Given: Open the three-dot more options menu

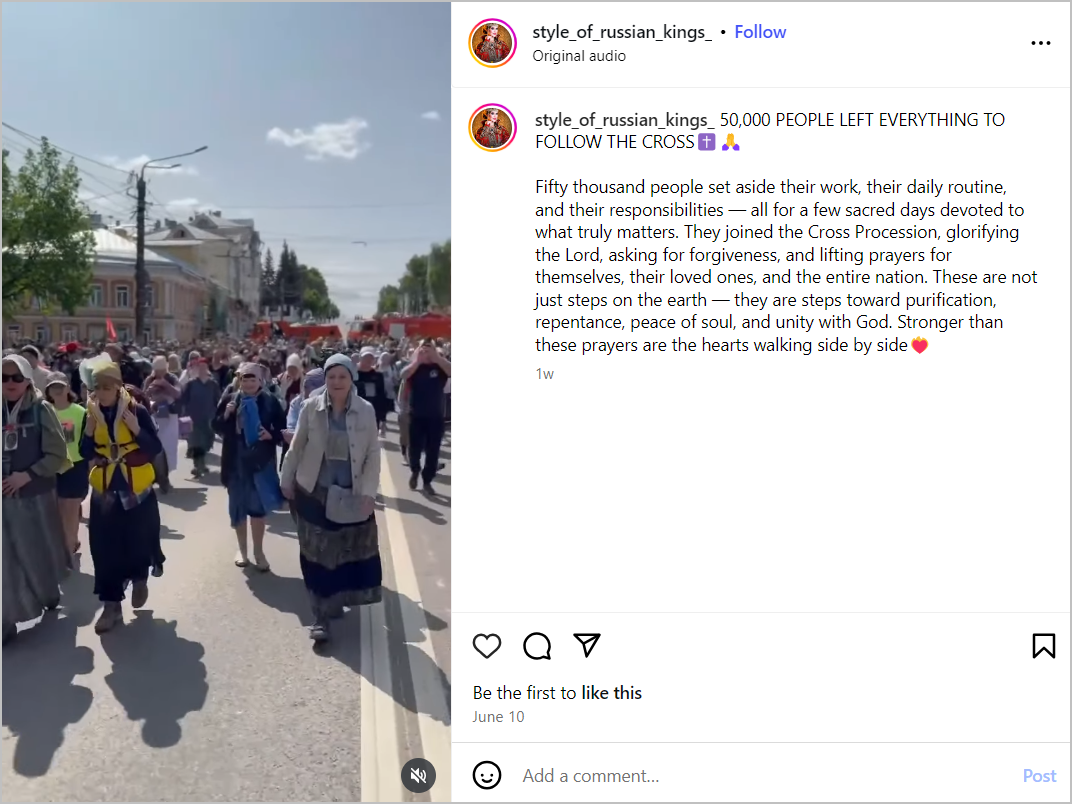Looking at the screenshot, I should [1041, 43].
